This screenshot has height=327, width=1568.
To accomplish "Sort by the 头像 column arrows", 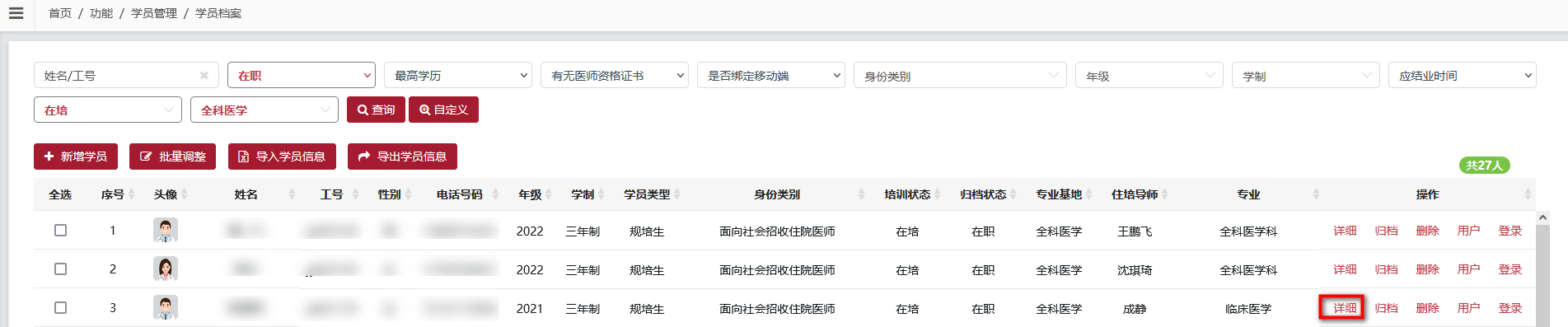I will click(185, 194).
